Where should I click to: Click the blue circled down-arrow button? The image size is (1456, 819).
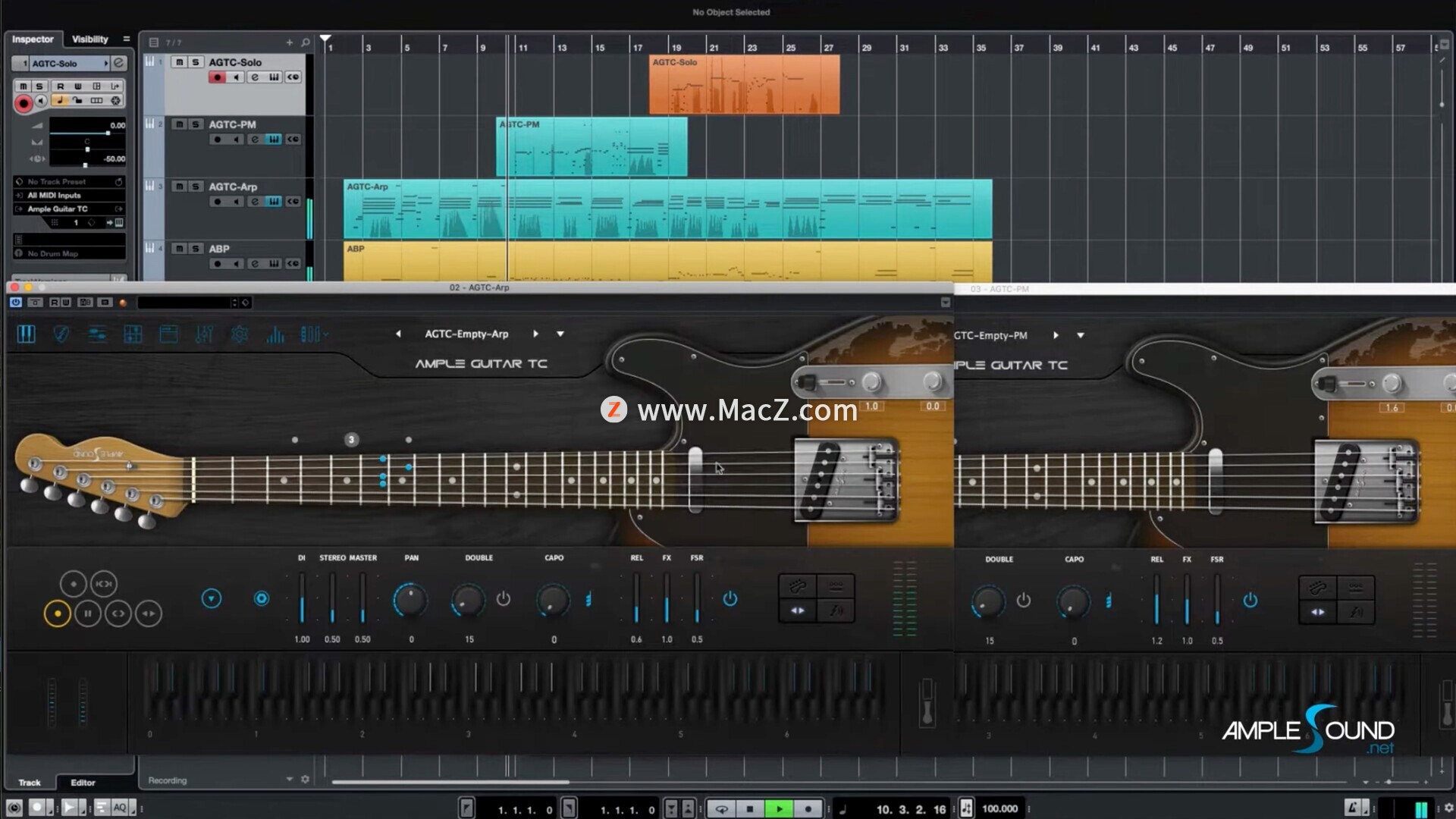coord(212,599)
